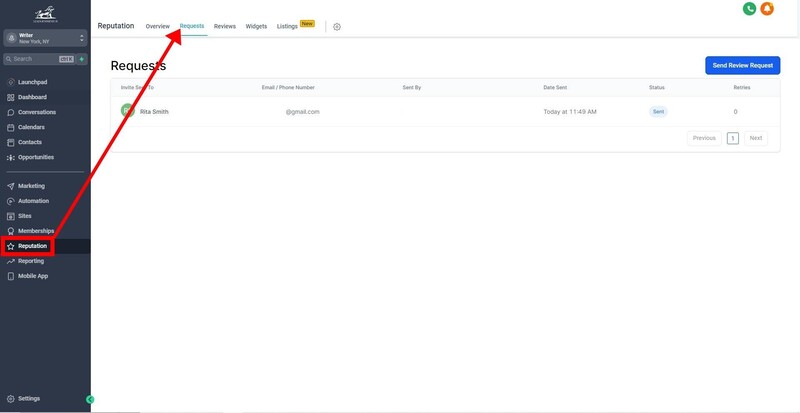The width and height of the screenshot is (800, 413).
Task: Open the orange notifications bell
Action: 767,9
